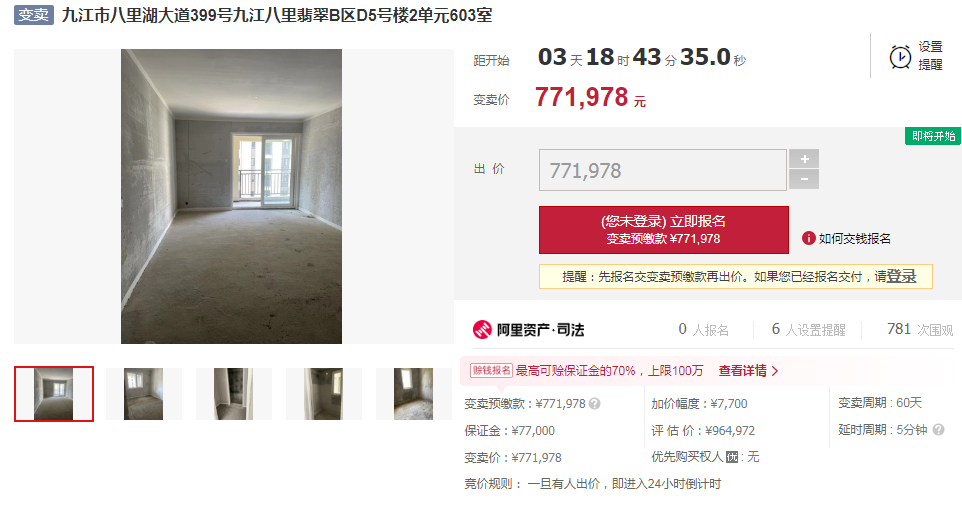Select the second room photo thumbnail
The height and width of the screenshot is (511, 962).
click(x=144, y=394)
